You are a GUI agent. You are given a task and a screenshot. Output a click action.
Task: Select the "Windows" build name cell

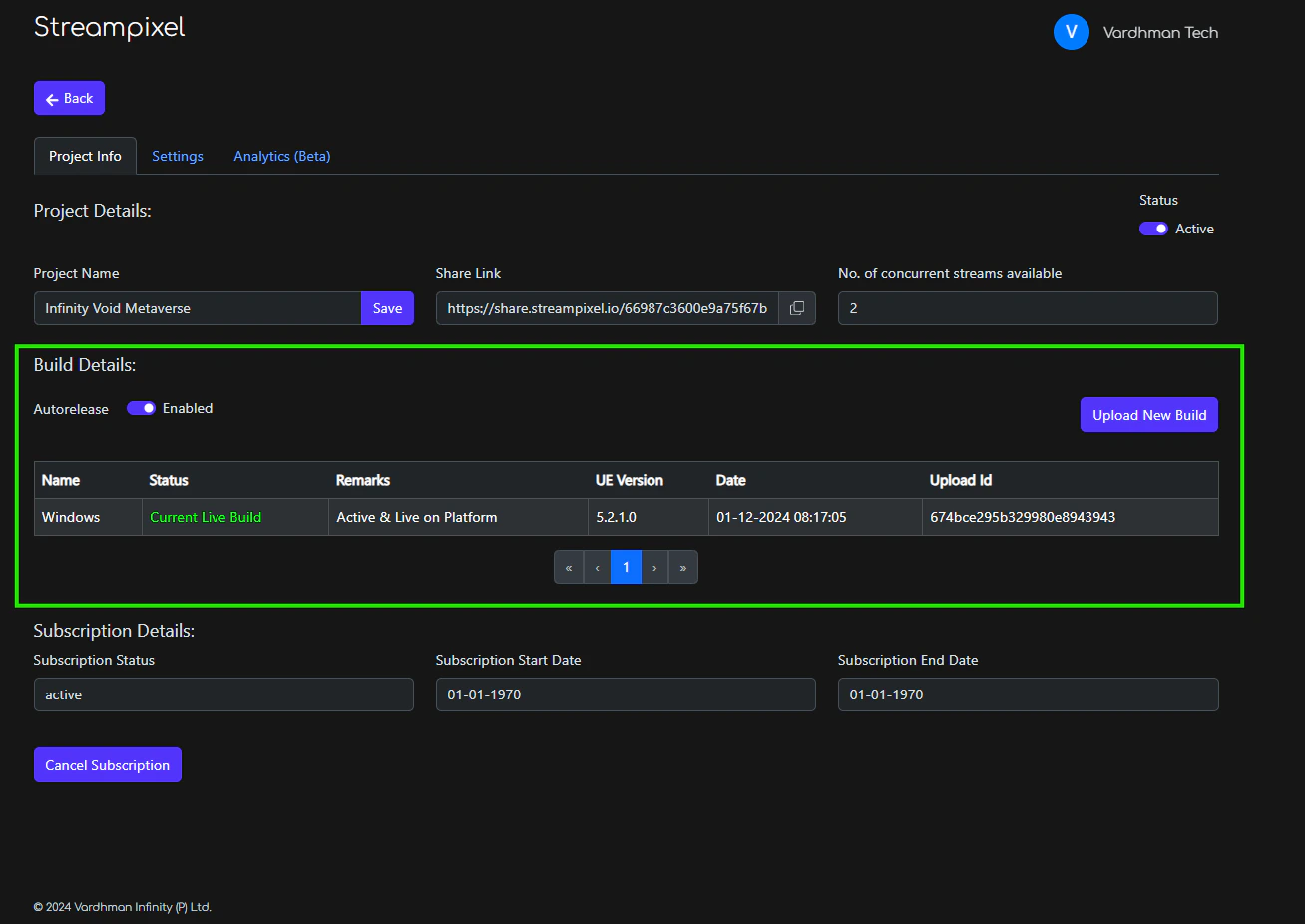click(88, 517)
